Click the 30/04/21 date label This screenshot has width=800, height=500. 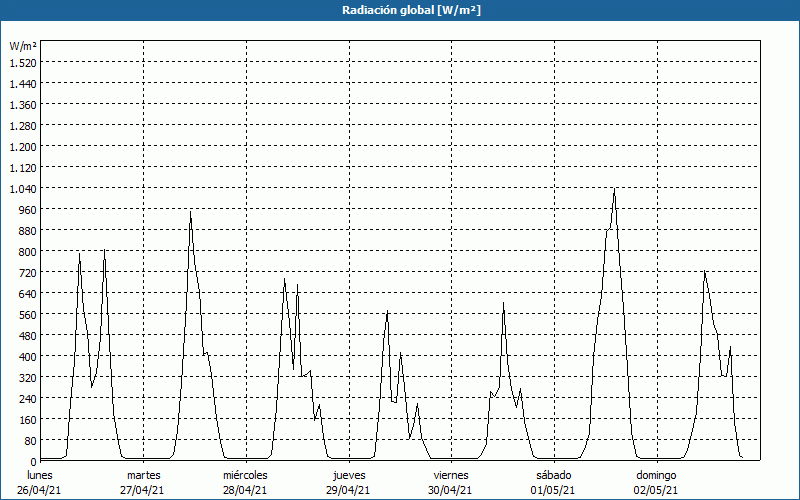point(450,490)
